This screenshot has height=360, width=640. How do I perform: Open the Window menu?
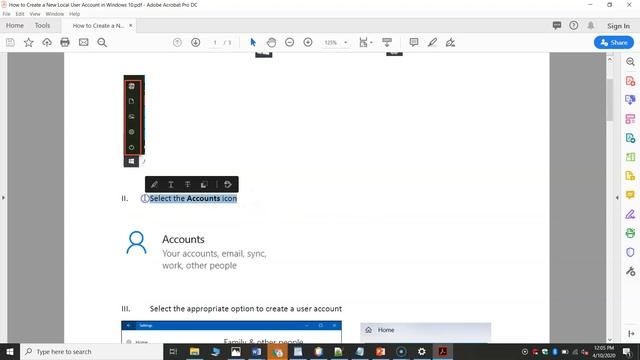pyautogui.click(x=55, y=14)
